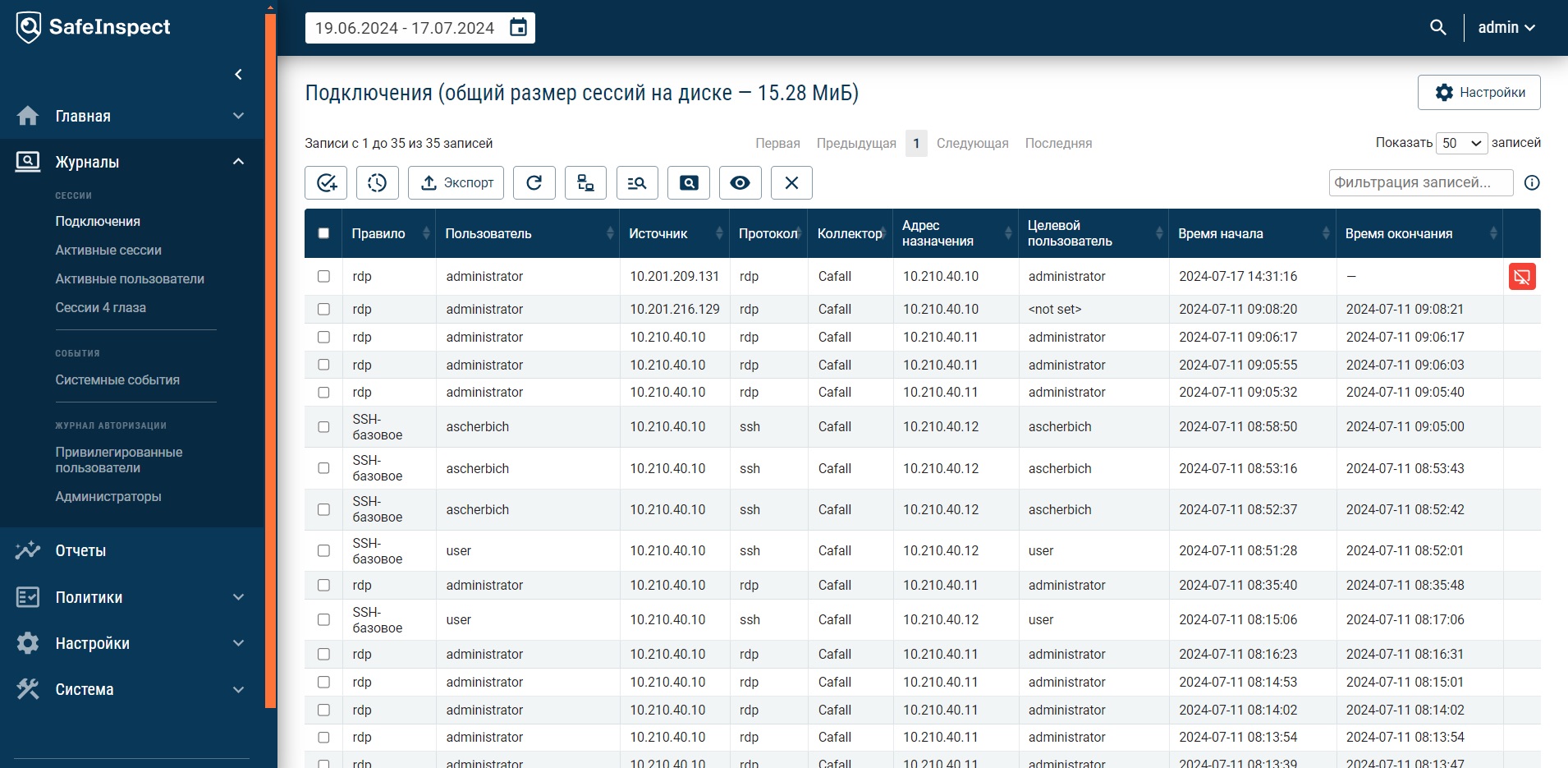1568x768 pixels.
Task: Open Системные события menu item
Action: point(117,379)
